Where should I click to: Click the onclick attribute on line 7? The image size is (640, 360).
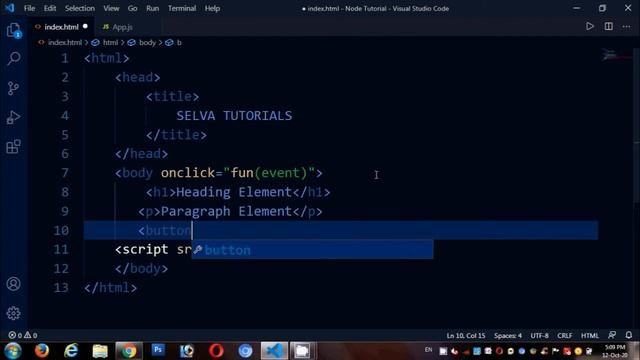tap(188, 173)
